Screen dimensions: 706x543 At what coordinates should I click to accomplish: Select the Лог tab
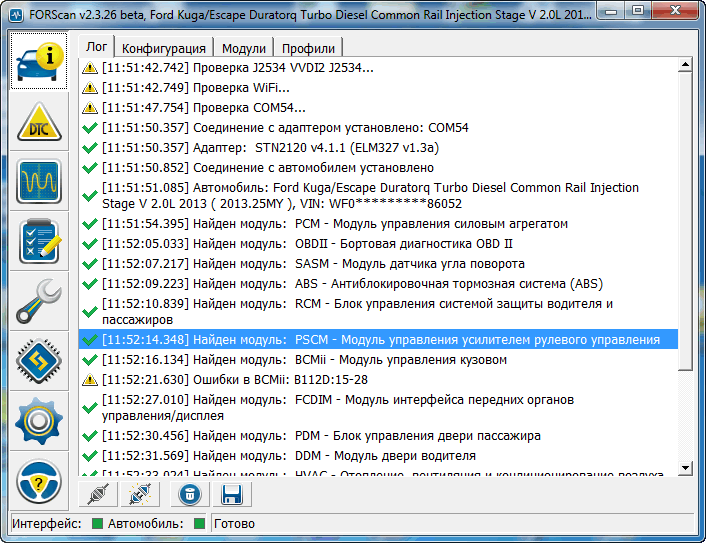tap(97, 47)
